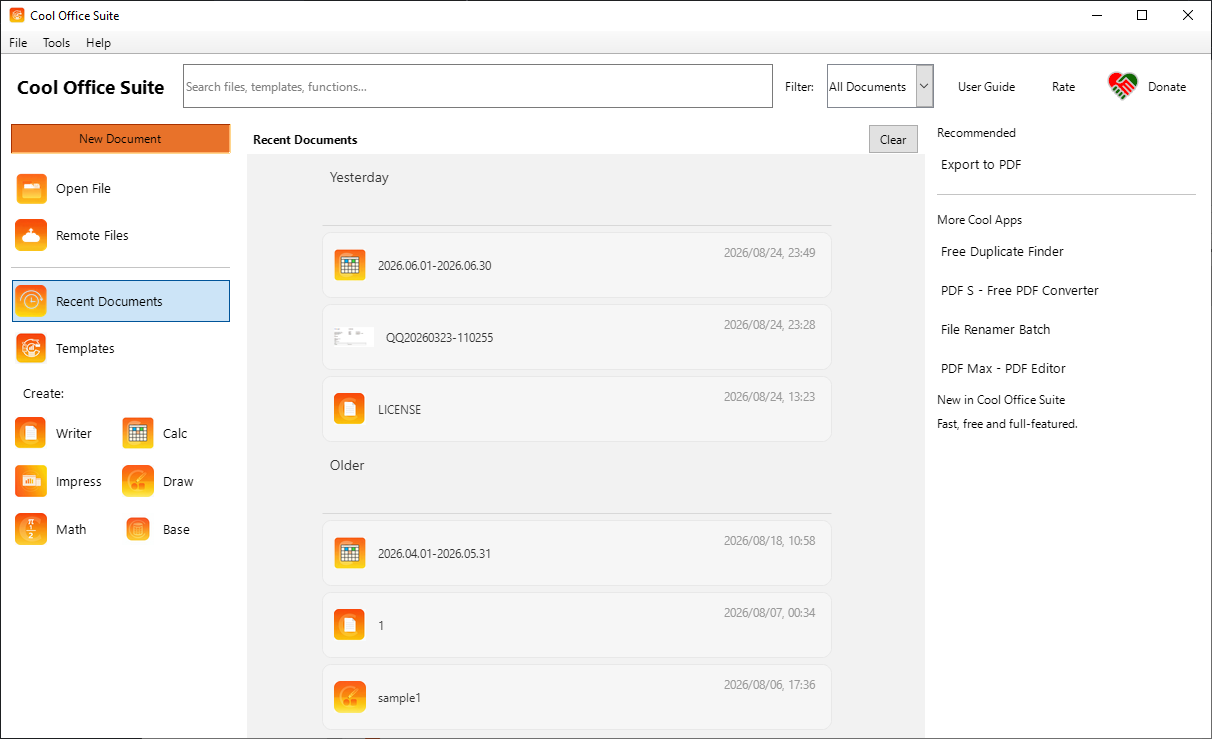Viewport: 1212px width, 739px height.
Task: Open the Tools menu
Action: [57, 43]
